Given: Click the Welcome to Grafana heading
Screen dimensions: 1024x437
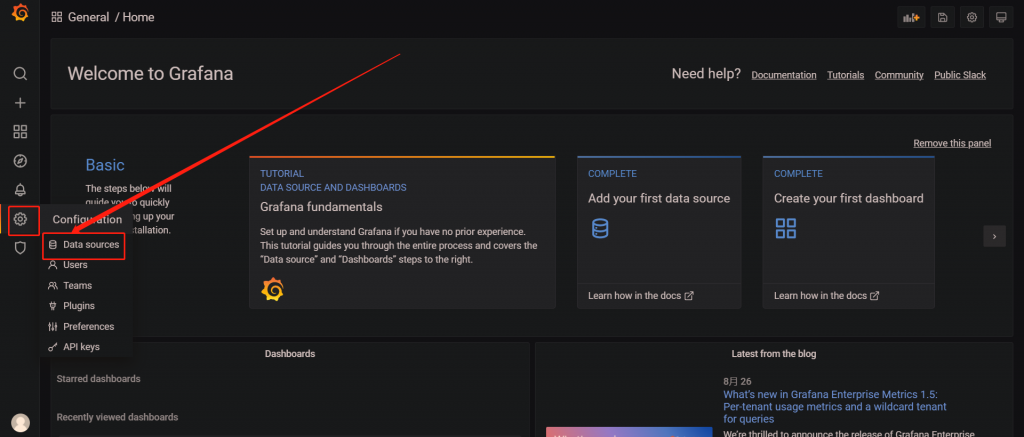Looking at the screenshot, I should 150,73.
